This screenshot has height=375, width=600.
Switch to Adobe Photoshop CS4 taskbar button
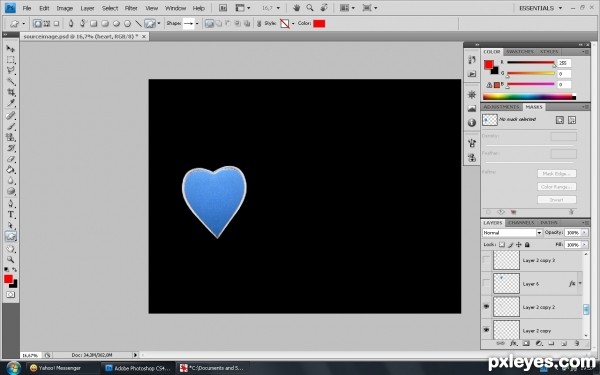pos(138,368)
